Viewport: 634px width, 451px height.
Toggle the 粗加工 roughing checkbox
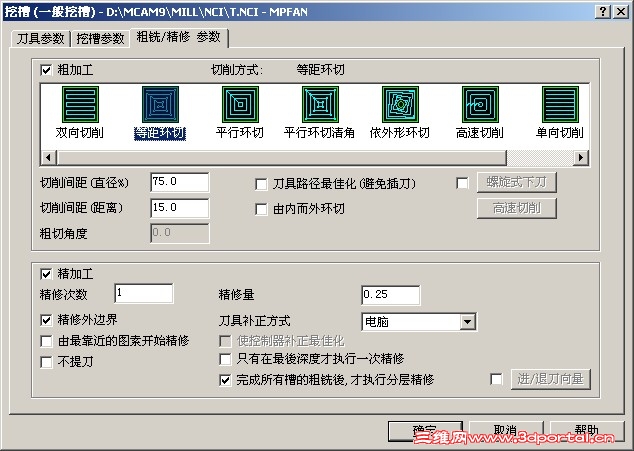click(x=46, y=70)
